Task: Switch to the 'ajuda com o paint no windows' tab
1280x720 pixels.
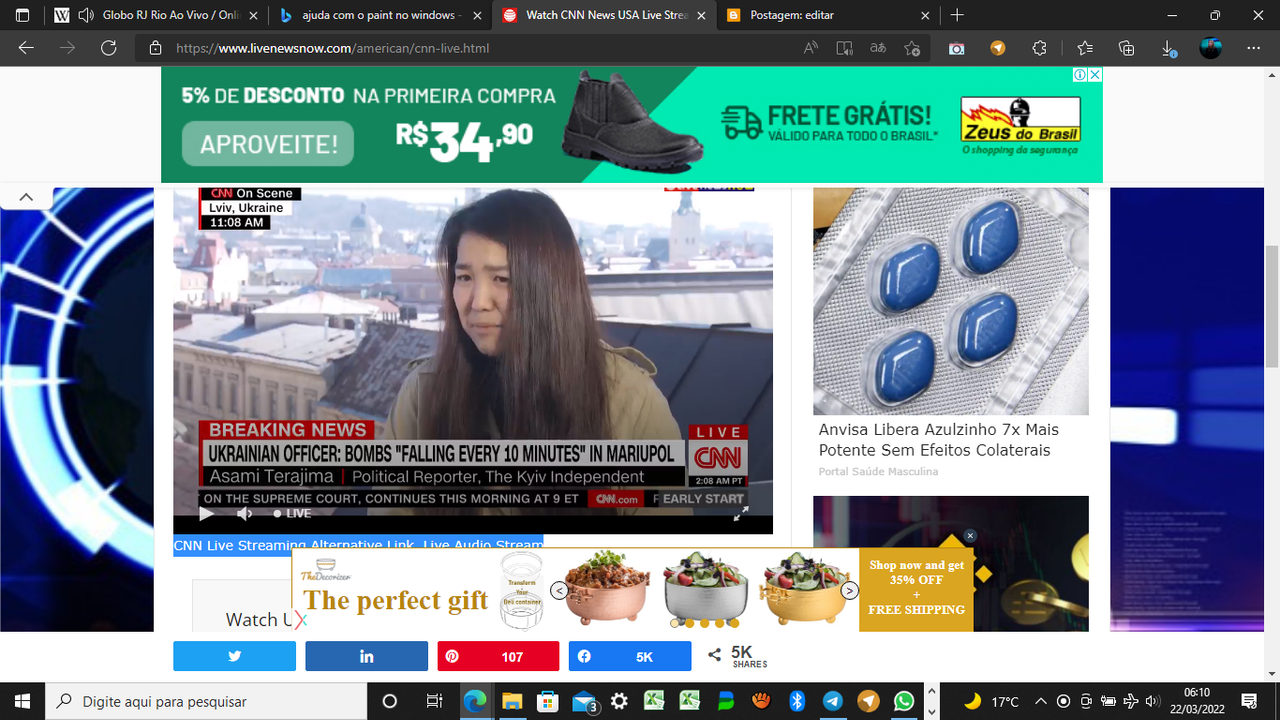Action: (378, 15)
